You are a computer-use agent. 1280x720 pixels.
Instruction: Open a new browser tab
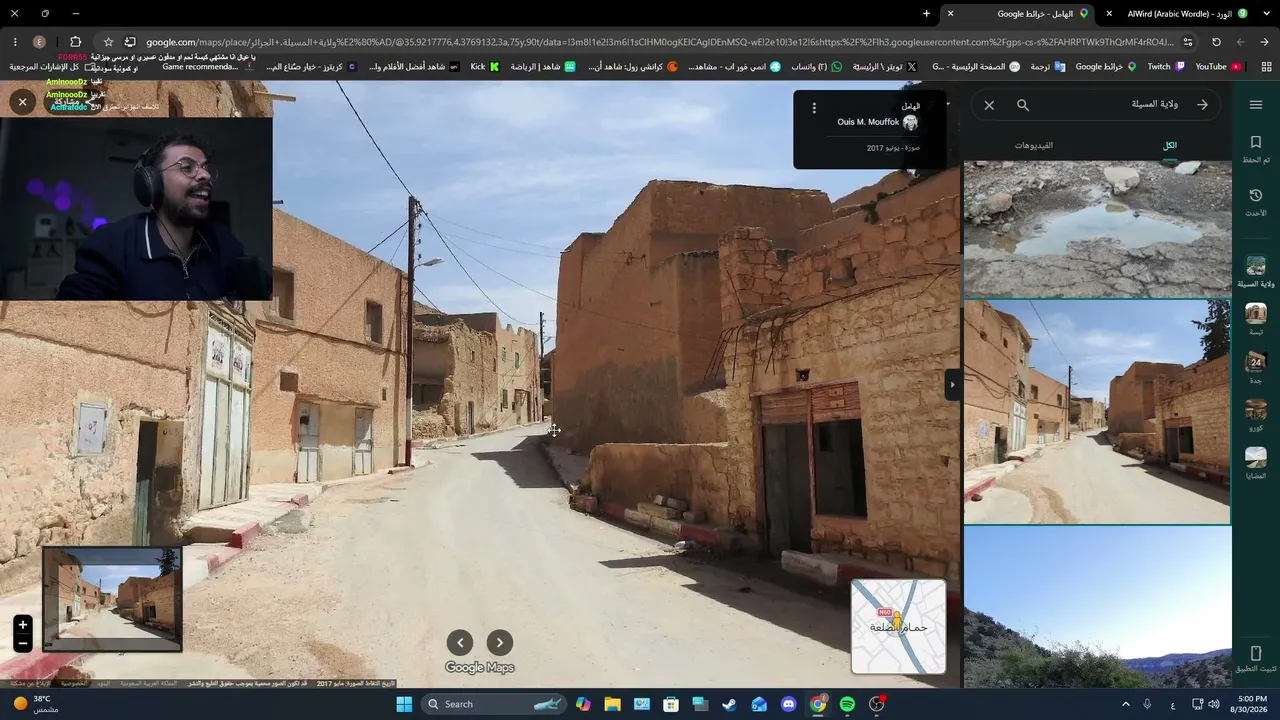[926, 14]
